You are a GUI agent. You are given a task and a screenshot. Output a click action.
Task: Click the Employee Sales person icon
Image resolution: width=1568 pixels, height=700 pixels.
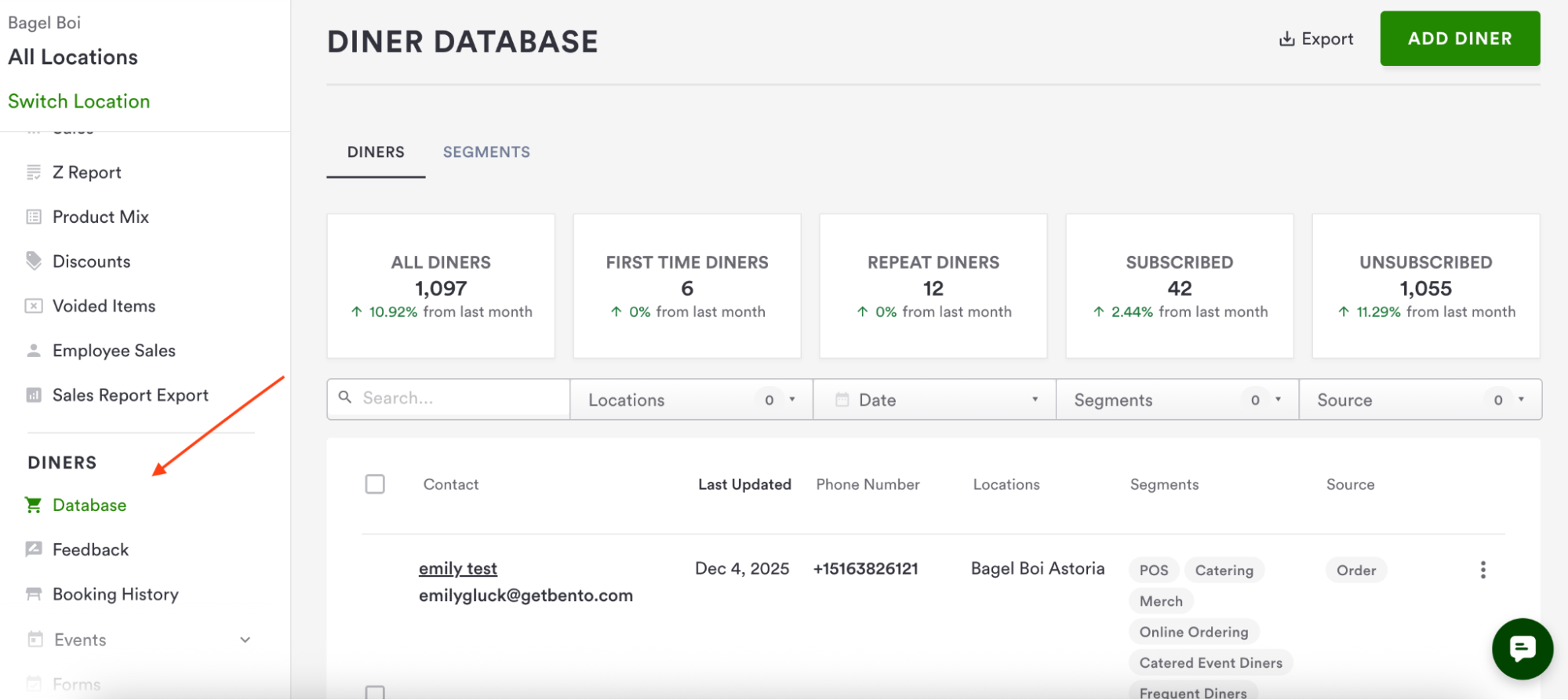point(34,351)
